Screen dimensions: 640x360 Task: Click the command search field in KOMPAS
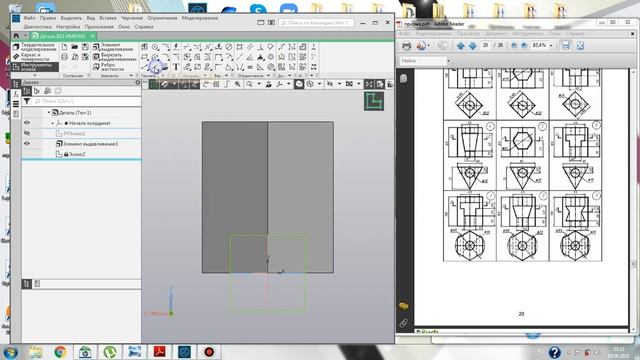316,23
